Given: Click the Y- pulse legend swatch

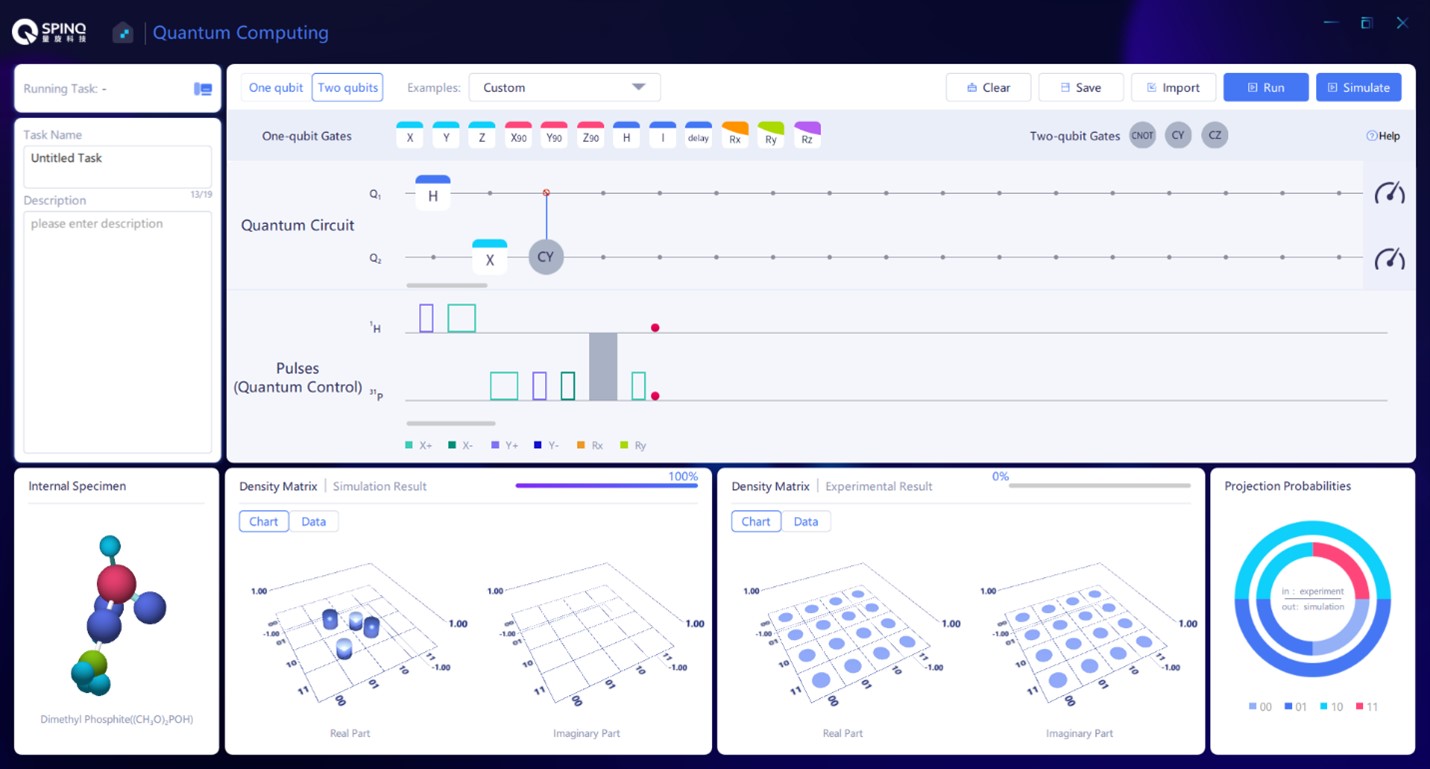Looking at the screenshot, I should coord(538,445).
